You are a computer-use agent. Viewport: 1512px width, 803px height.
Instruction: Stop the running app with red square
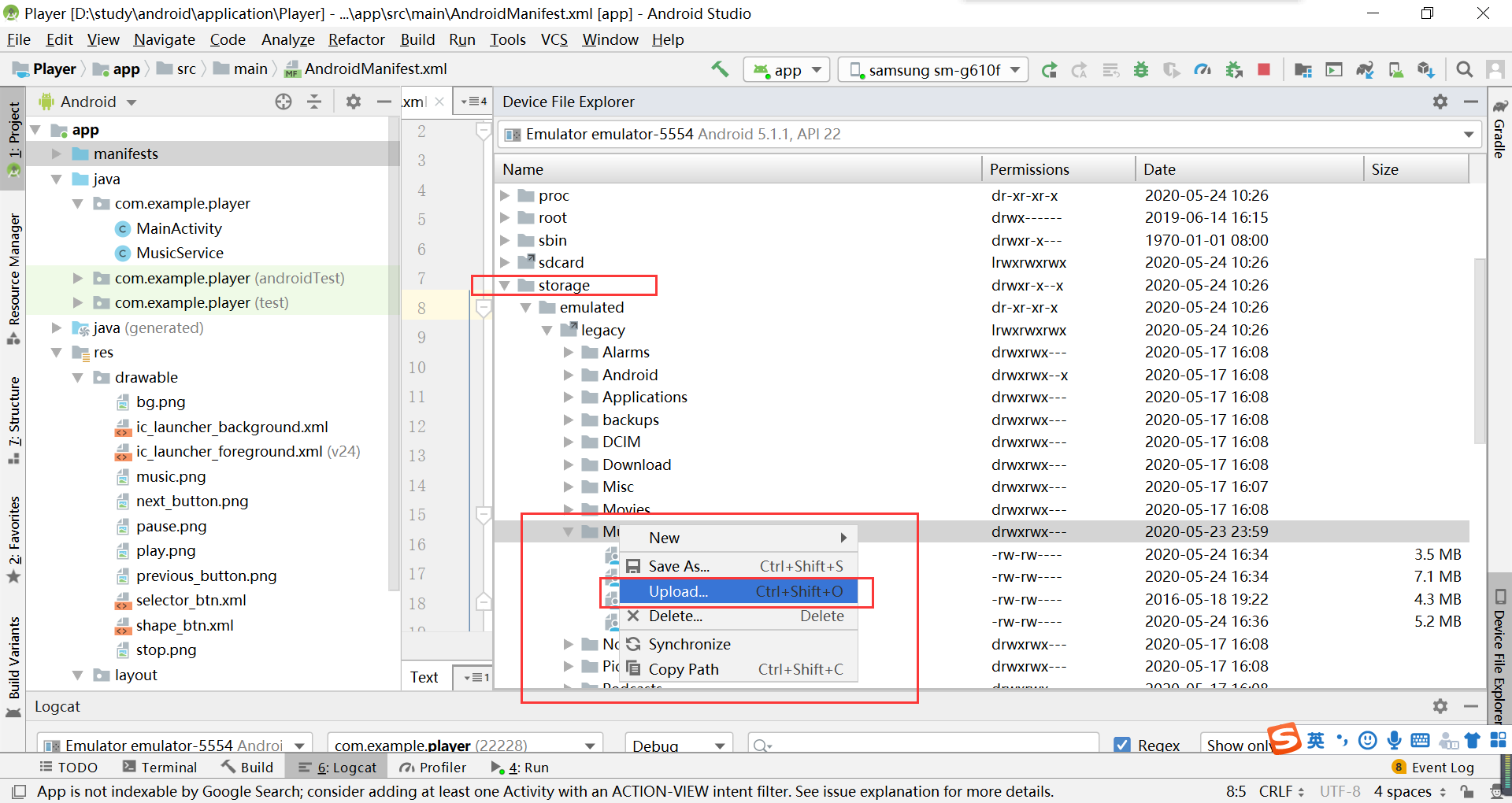click(x=1264, y=70)
